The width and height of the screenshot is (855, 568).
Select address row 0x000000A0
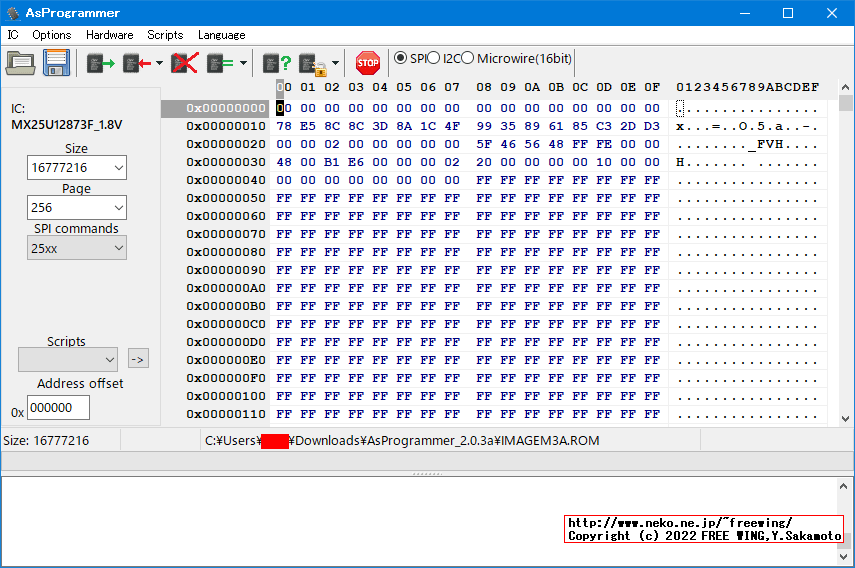226,288
